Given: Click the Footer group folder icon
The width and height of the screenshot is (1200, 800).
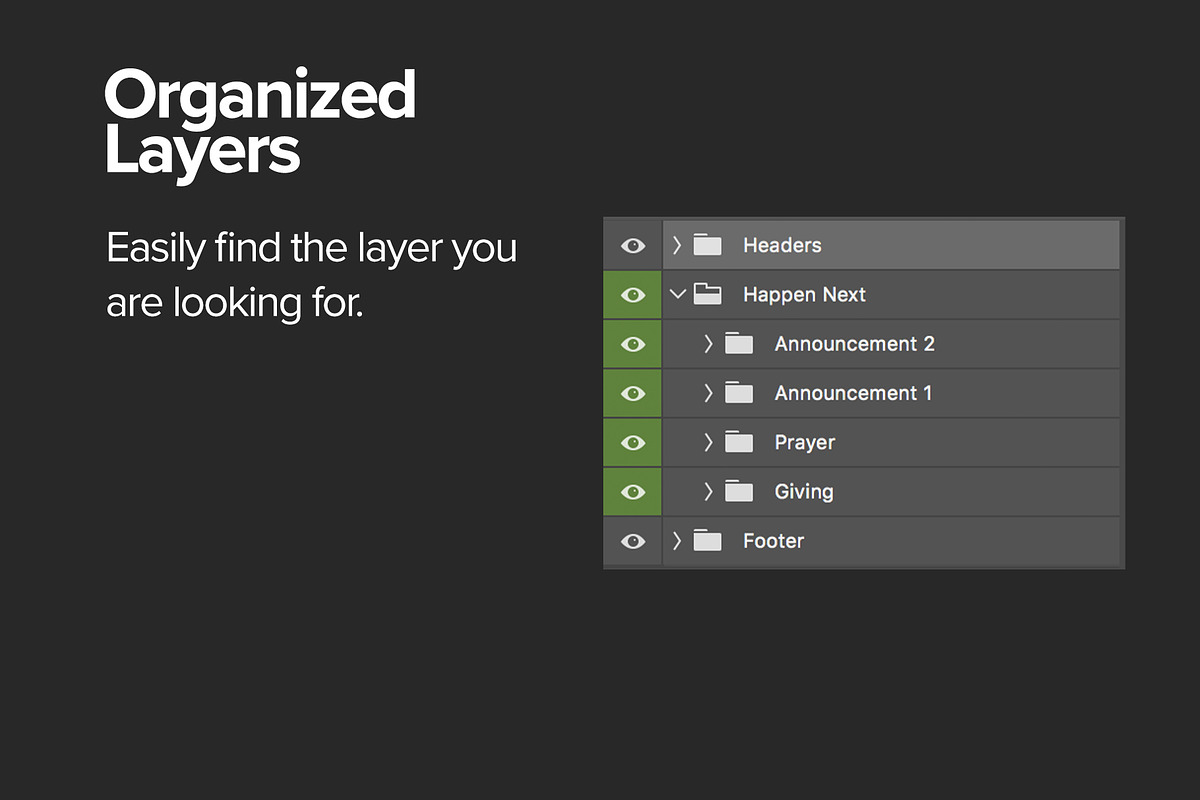Looking at the screenshot, I should point(707,541).
